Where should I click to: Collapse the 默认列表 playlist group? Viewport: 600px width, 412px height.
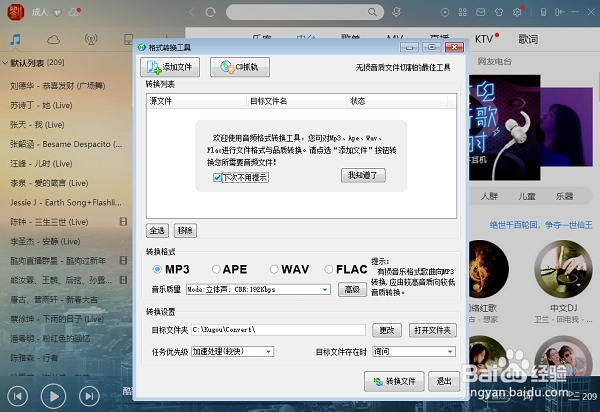[5, 62]
